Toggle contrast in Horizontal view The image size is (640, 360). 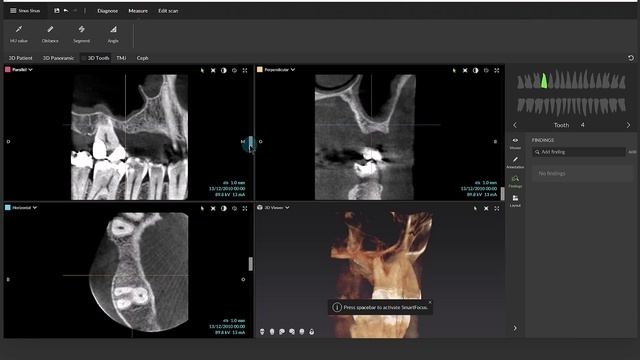[x=224, y=208]
